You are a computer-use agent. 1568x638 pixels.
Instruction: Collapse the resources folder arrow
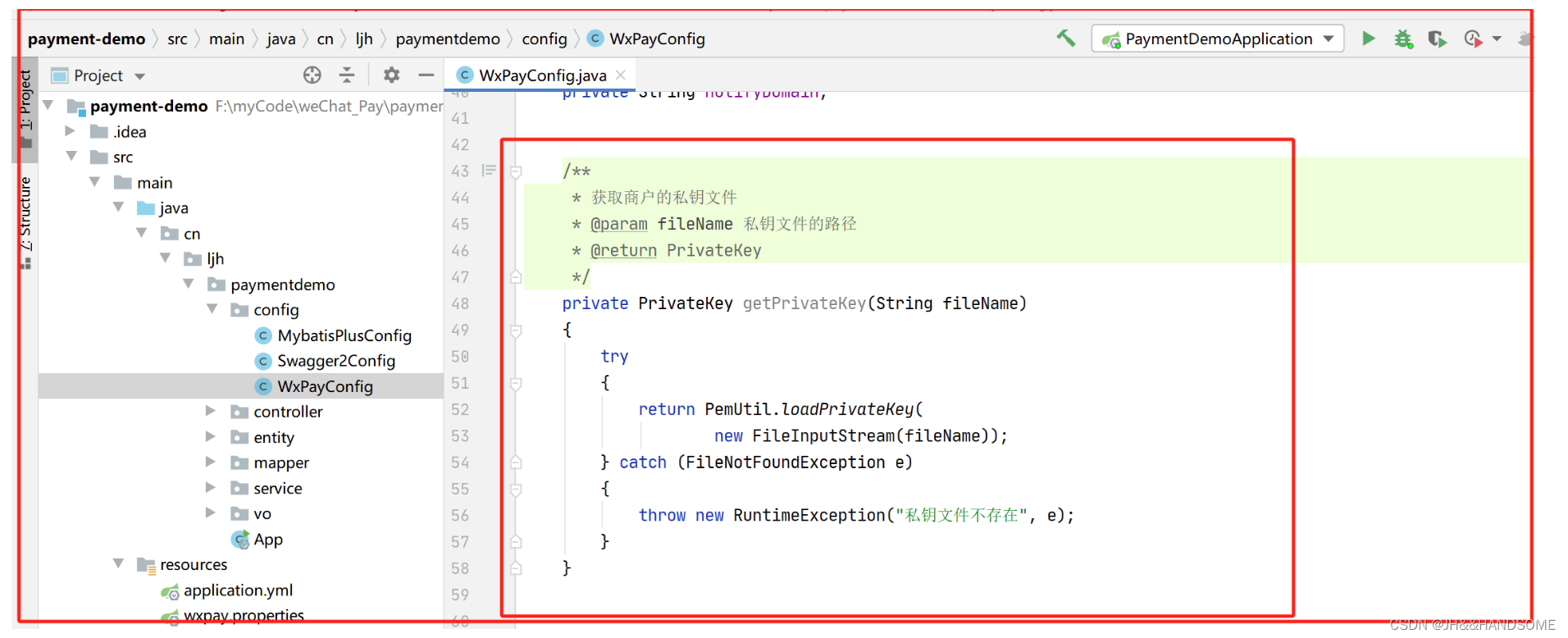[x=118, y=563]
